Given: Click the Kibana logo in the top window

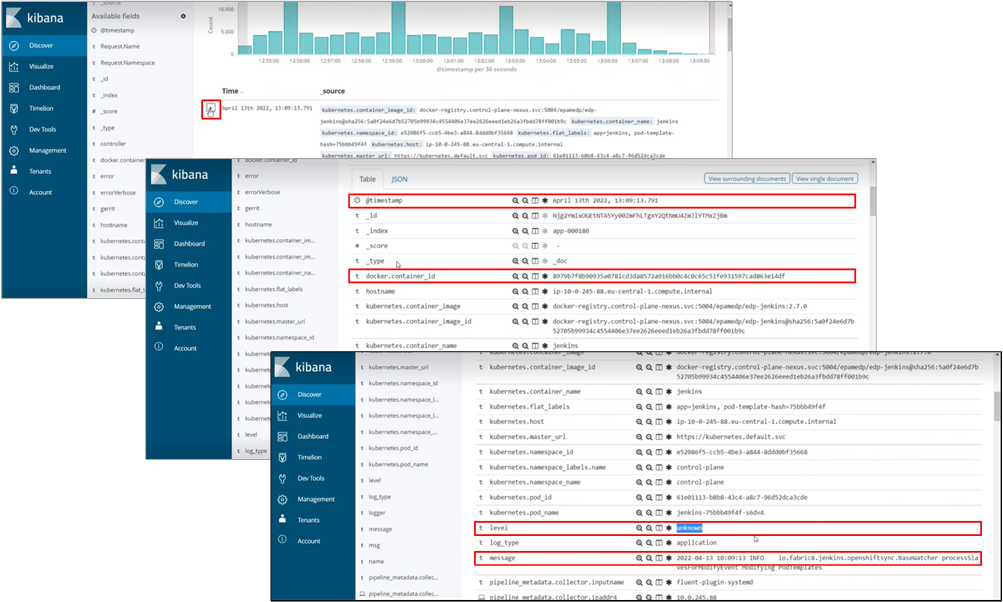Looking at the screenshot, I should (x=36, y=18).
